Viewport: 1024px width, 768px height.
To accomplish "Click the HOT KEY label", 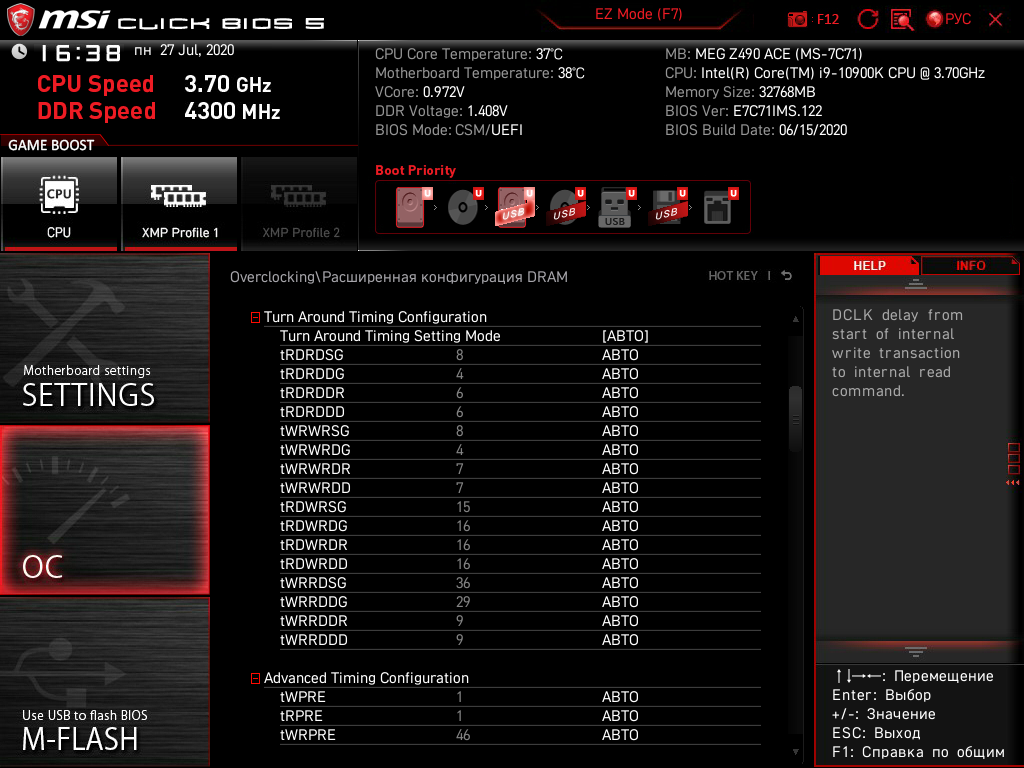I will tap(733, 276).
